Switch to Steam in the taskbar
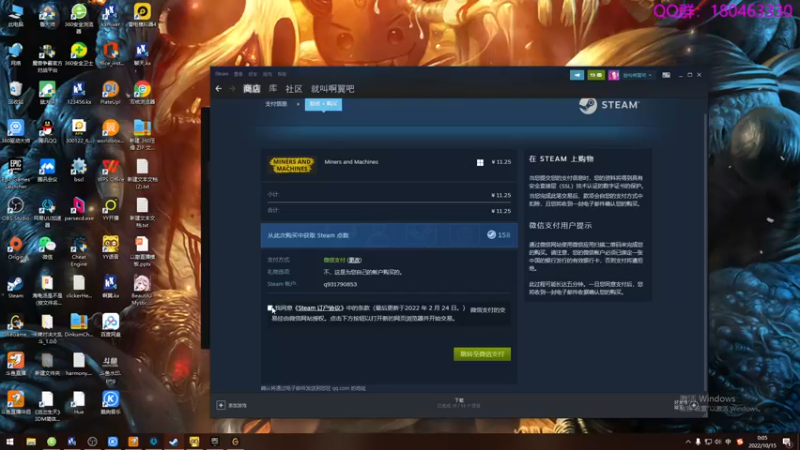800x450 pixels. coord(174,441)
